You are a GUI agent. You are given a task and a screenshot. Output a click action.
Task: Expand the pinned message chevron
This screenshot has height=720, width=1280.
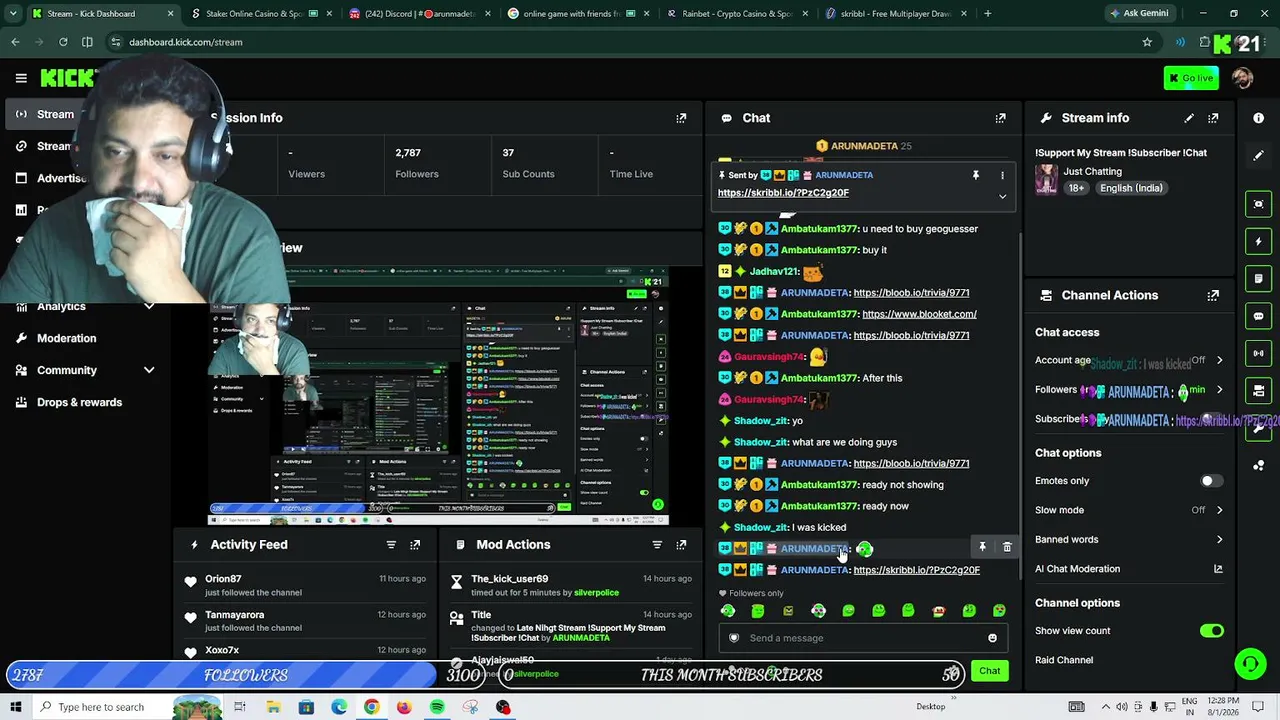pos(1002,196)
